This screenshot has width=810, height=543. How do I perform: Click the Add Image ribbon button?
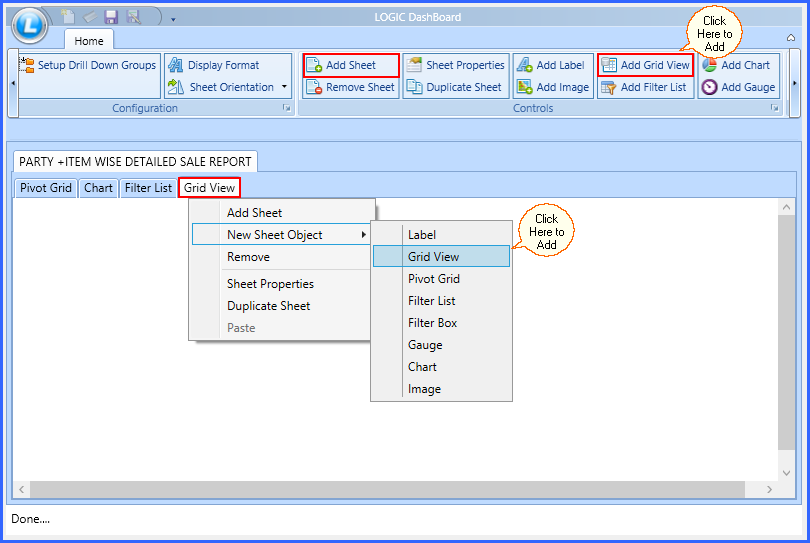pos(553,87)
